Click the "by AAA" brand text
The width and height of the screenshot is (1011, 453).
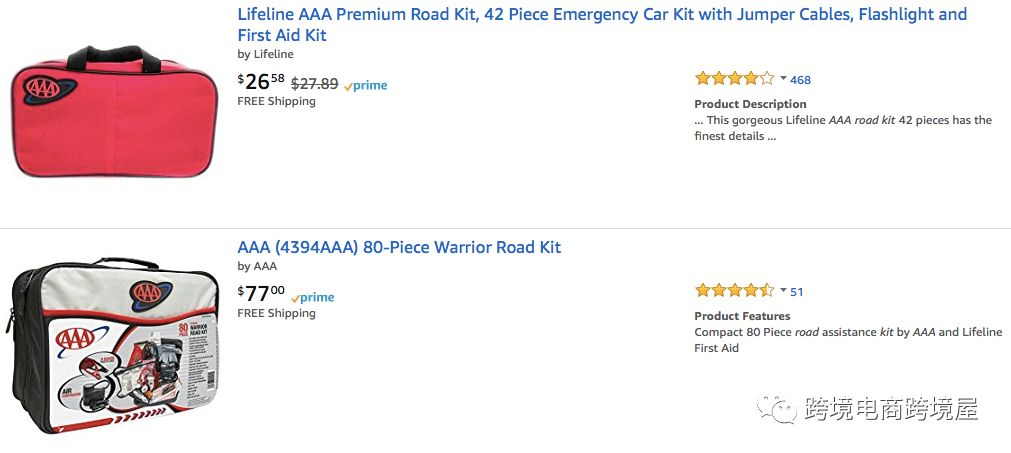click(257, 266)
